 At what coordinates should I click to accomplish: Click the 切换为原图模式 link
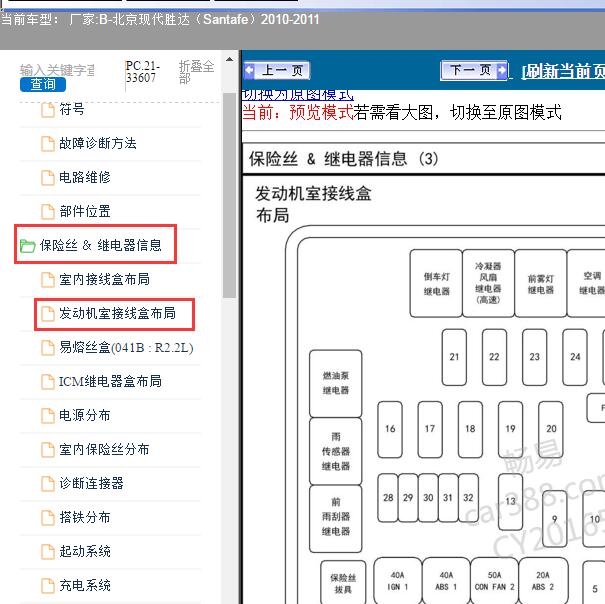tap(297, 95)
